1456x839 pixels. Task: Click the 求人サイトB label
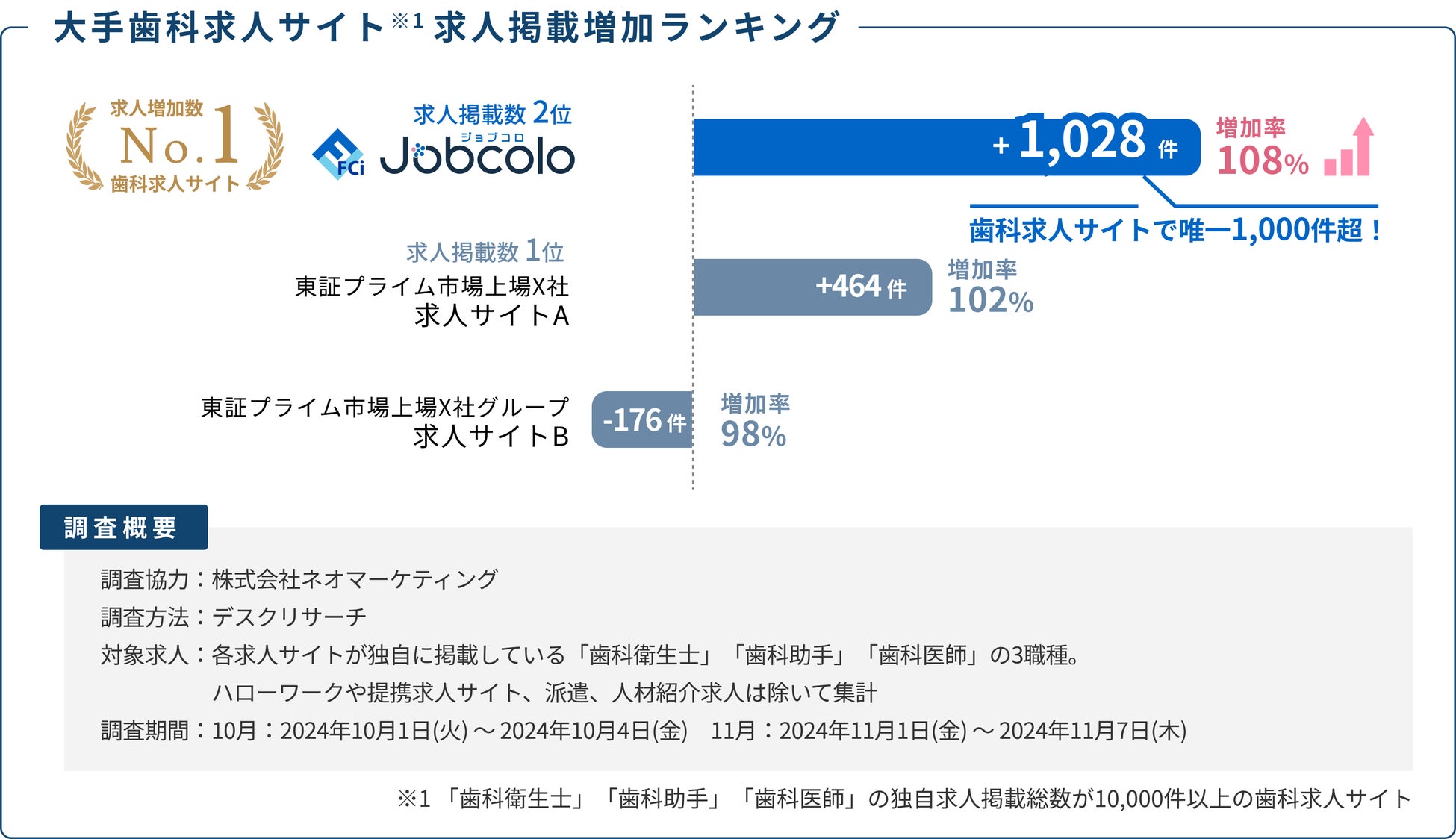tap(491, 436)
